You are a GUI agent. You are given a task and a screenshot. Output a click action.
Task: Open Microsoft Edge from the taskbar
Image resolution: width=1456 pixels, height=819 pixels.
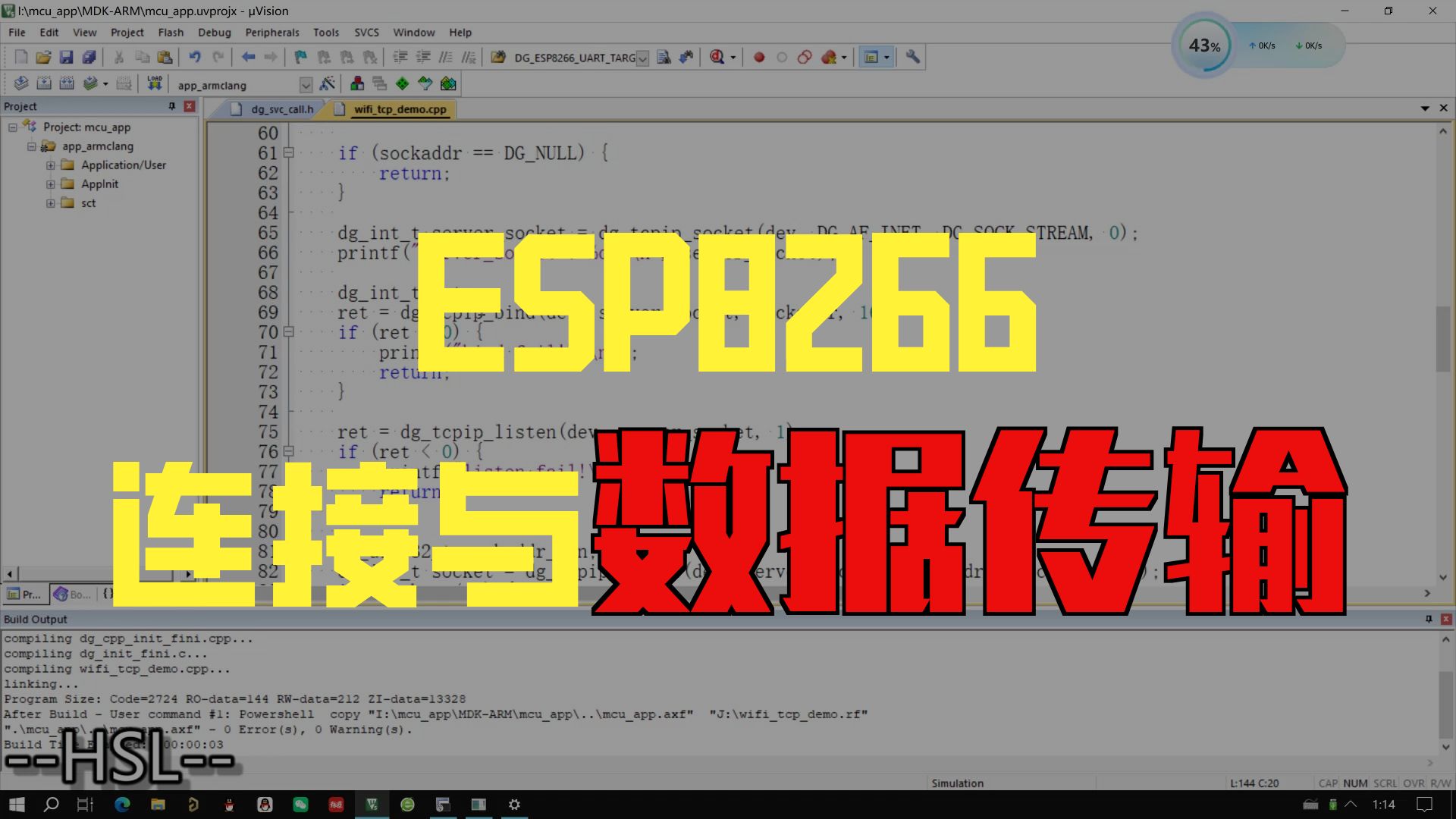122,805
